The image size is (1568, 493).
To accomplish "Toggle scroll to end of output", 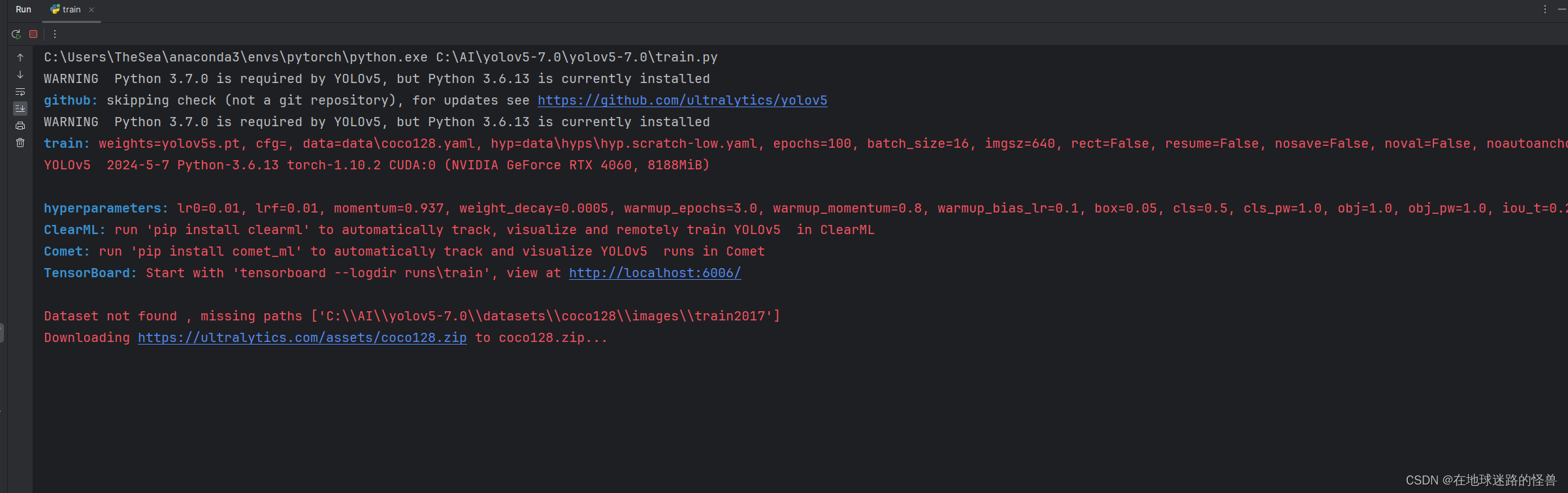I will pos(20,109).
